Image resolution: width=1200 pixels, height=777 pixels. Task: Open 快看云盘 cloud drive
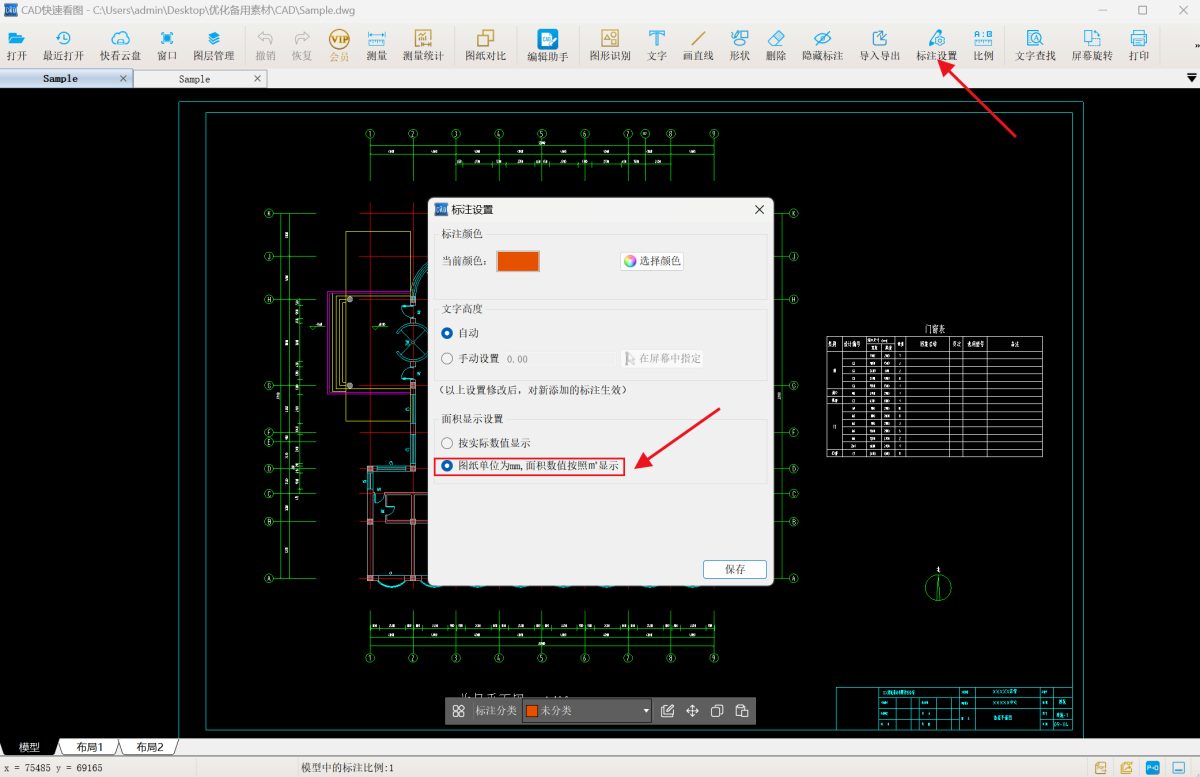point(120,46)
